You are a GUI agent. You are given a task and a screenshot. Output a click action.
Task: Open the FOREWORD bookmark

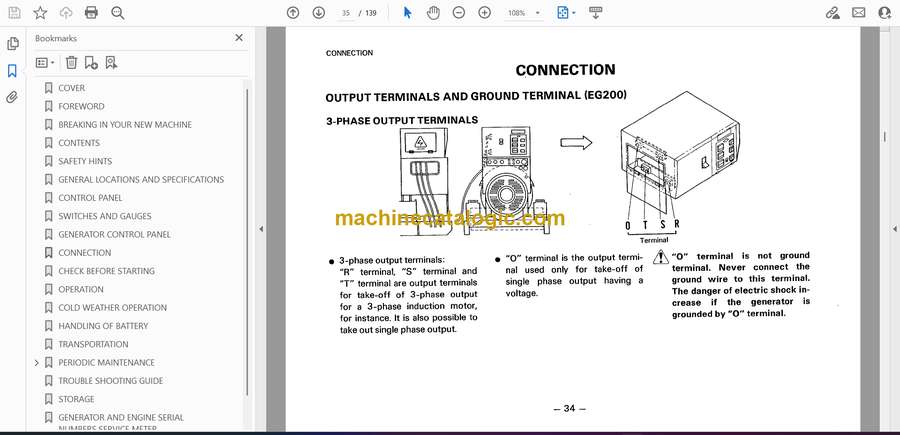tap(81, 106)
